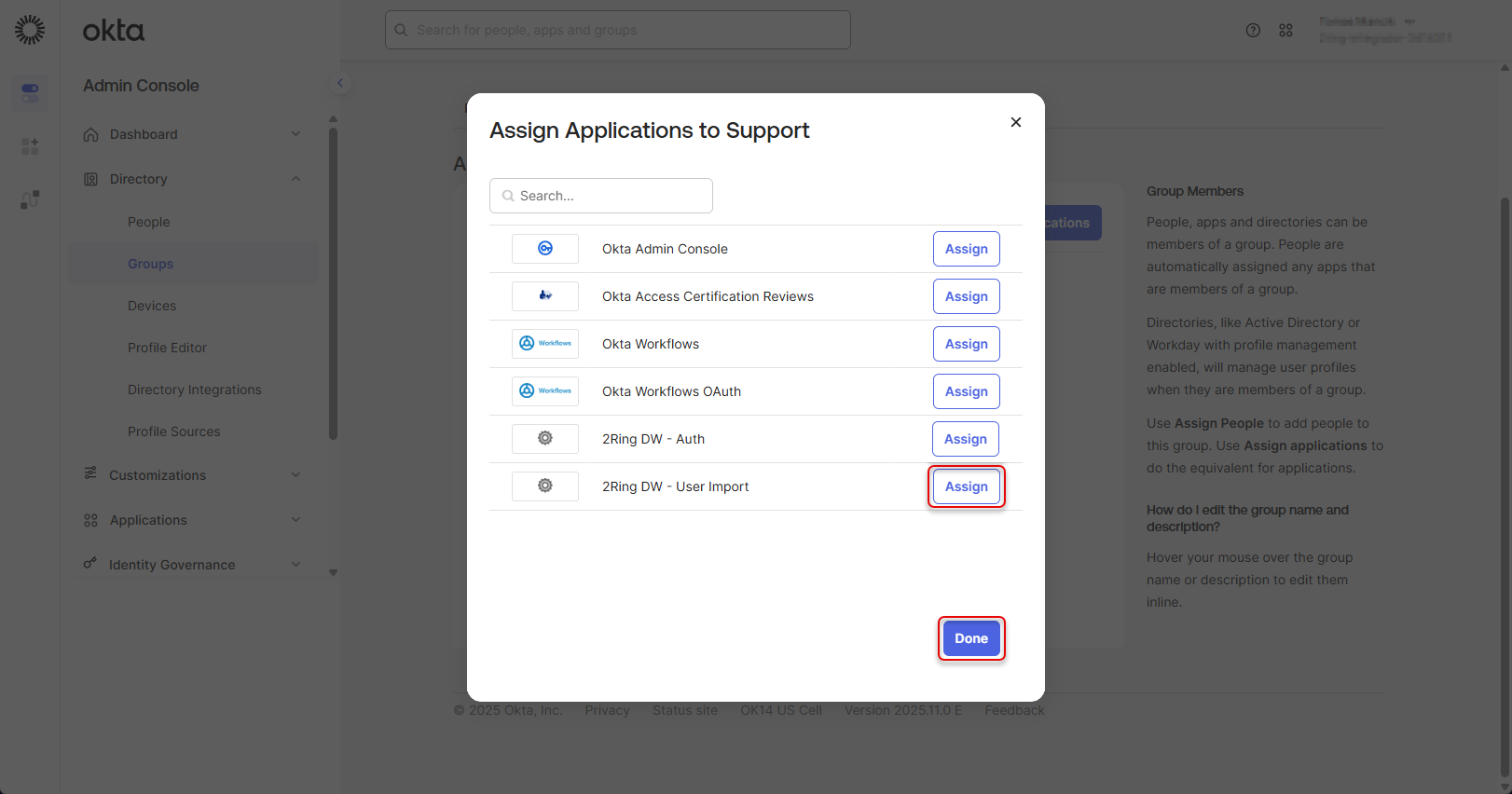Image resolution: width=1512 pixels, height=794 pixels.
Task: Open Devices in Directory menu
Action: point(152,306)
